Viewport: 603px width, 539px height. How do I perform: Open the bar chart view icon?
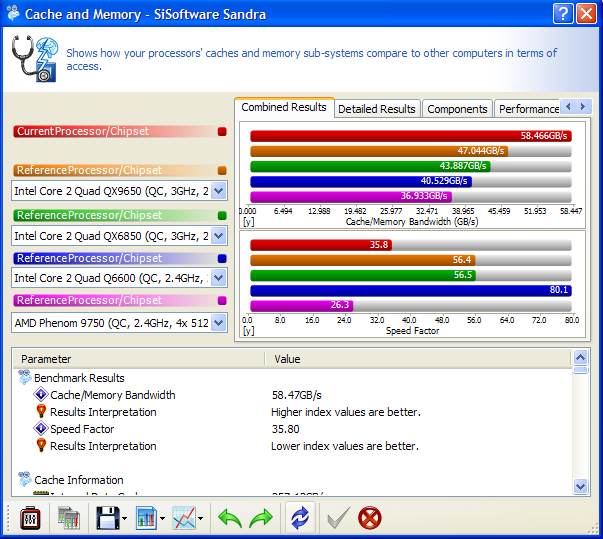(x=146, y=519)
